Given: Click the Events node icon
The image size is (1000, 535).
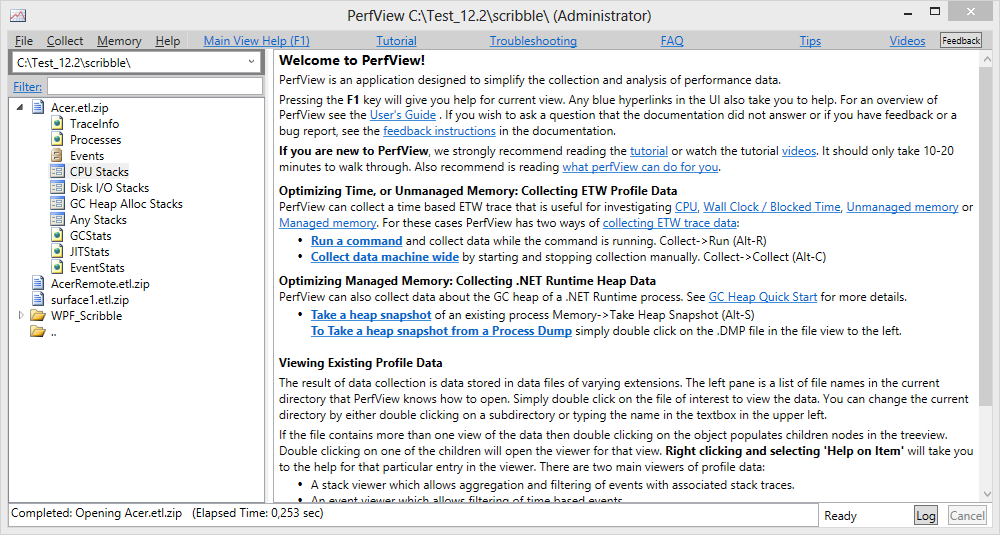Looking at the screenshot, I should point(57,155).
